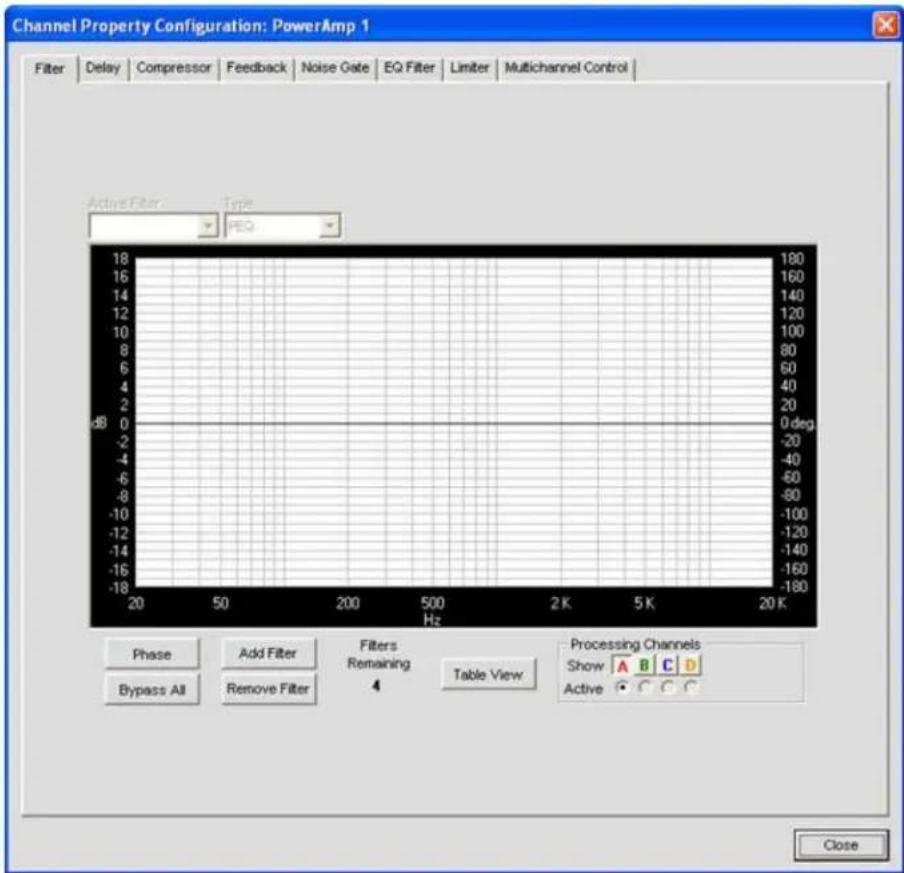
Task: Set channel B as Active
Action: [x=645, y=687]
